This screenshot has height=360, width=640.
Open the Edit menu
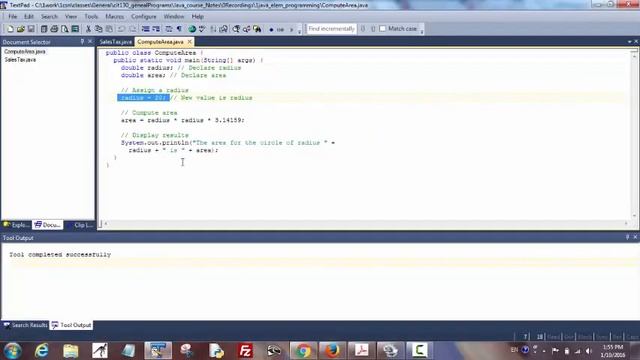coord(29,17)
